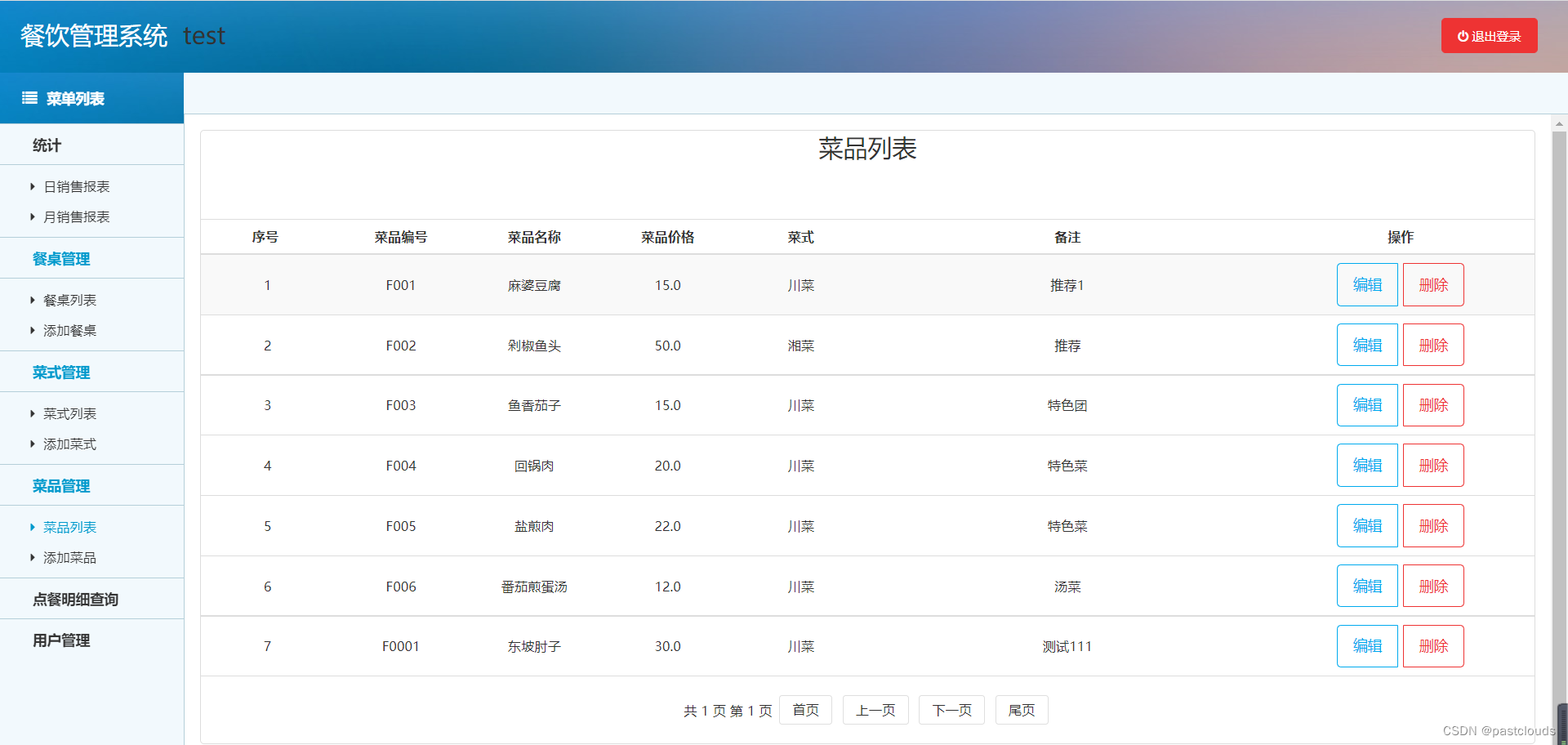This screenshot has width=1568, height=745.
Task: Click the arrow before 月销售报表
Action: coord(33,217)
